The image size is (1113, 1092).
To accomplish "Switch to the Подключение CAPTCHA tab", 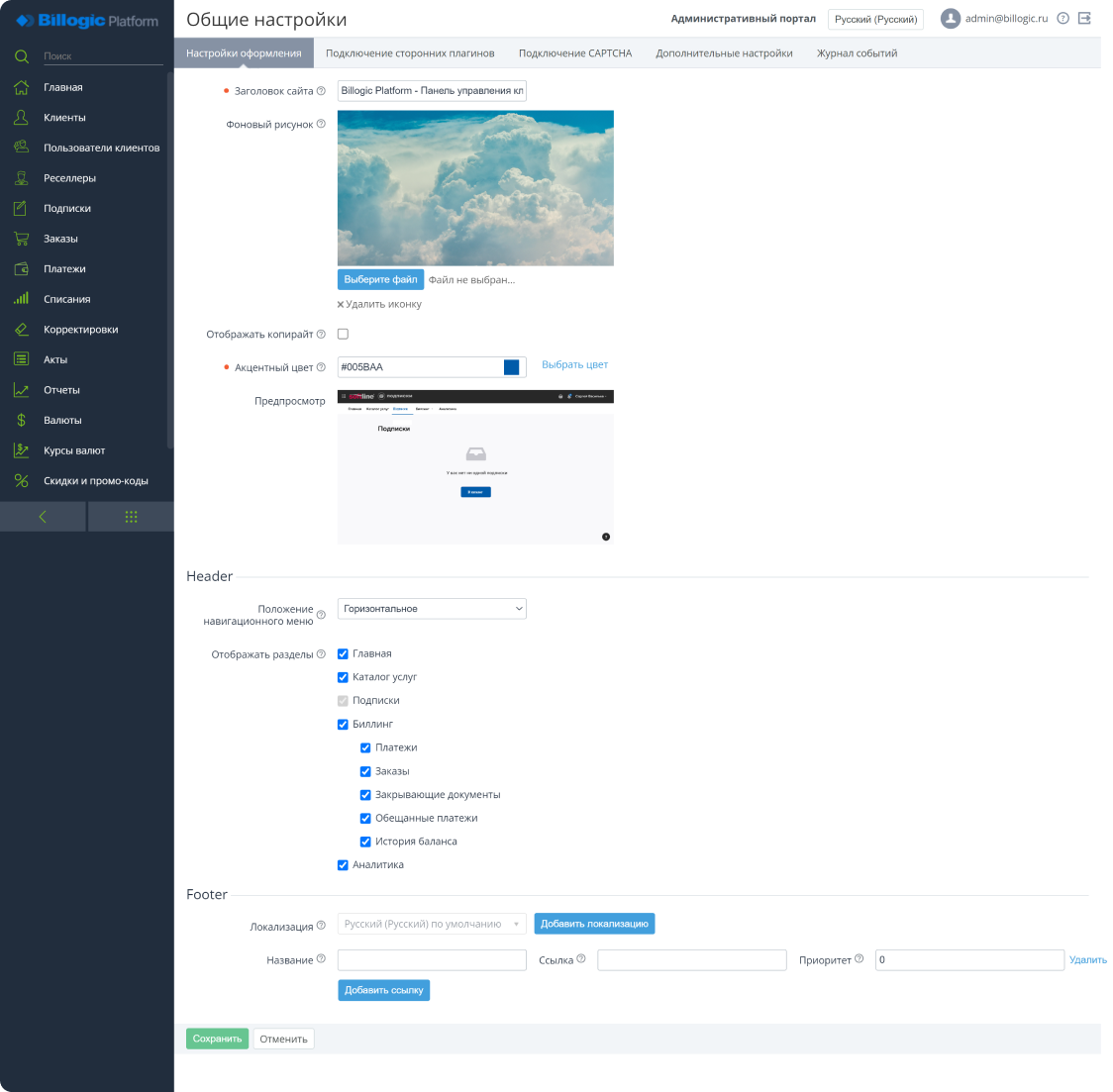I will point(574,52).
